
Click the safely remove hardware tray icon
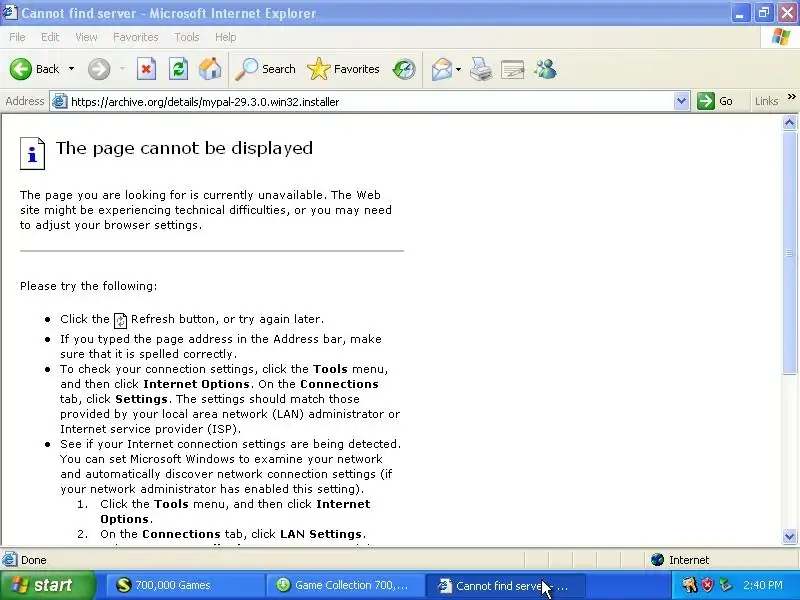point(725,585)
